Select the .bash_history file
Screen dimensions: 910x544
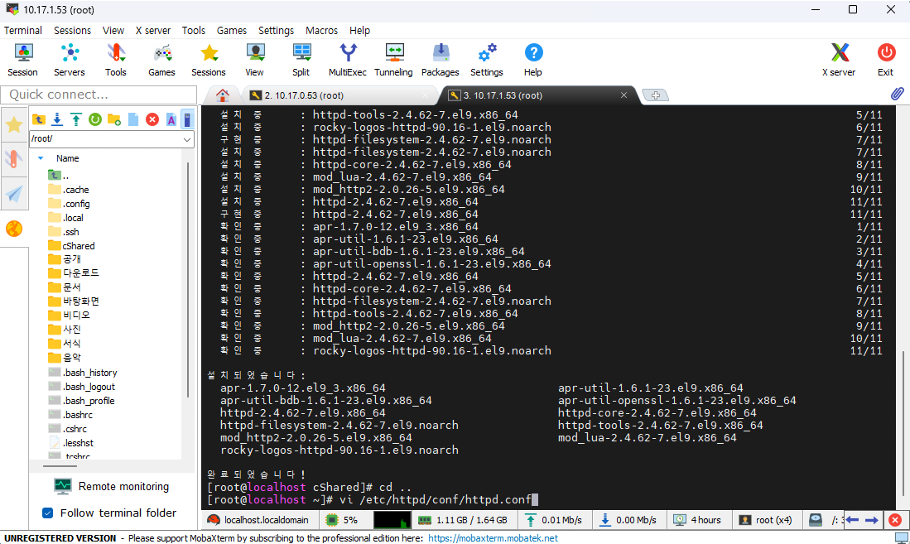click(x=82, y=373)
